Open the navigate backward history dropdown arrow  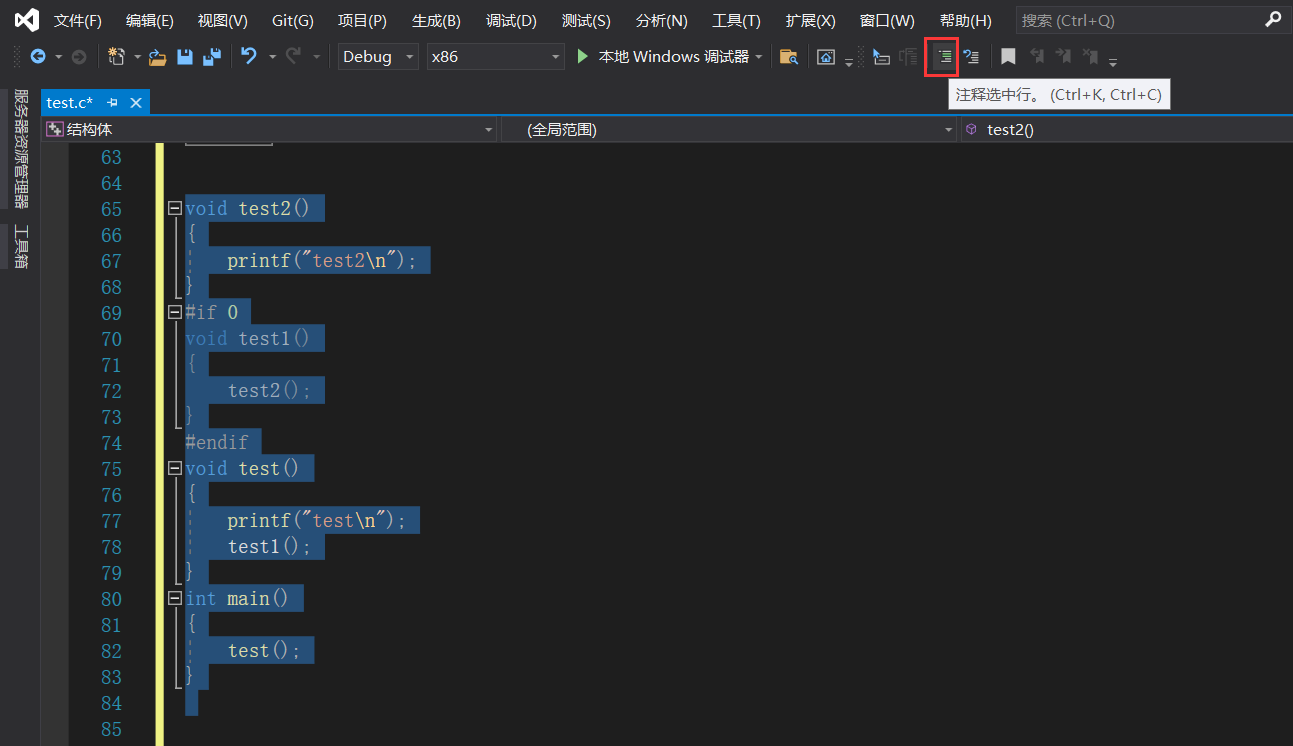point(58,57)
